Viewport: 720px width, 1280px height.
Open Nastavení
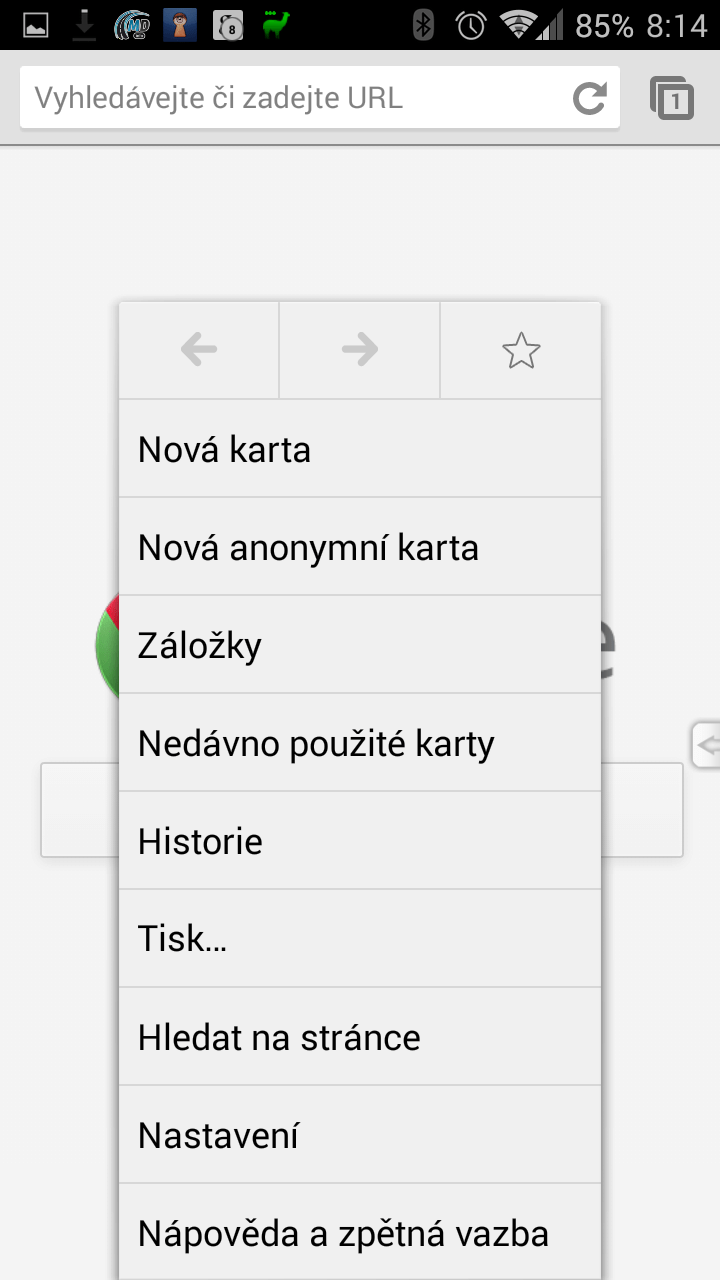360,1134
